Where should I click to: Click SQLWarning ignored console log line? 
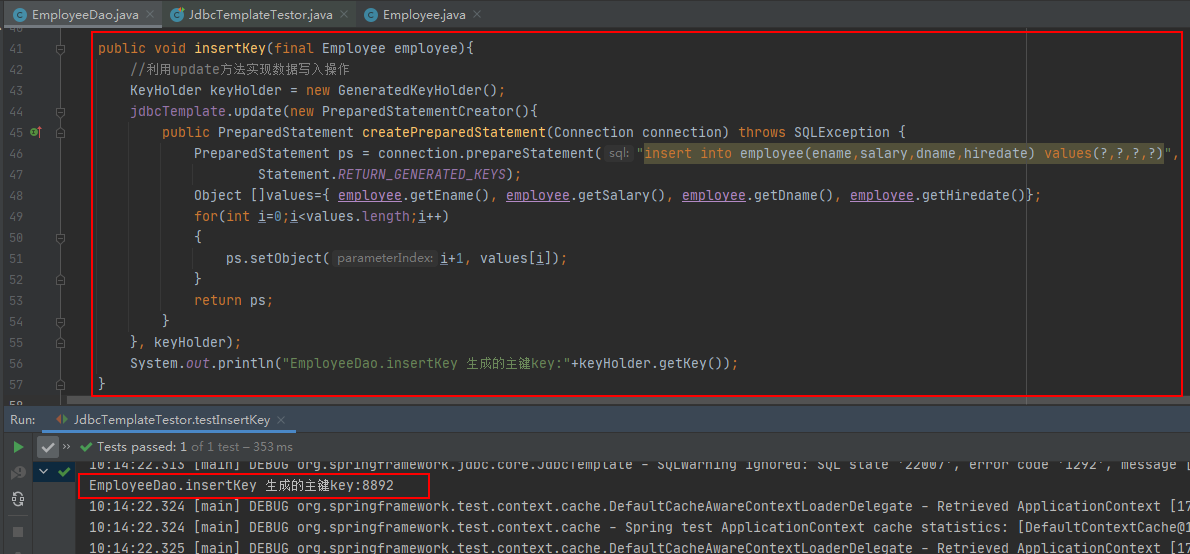pos(639,464)
